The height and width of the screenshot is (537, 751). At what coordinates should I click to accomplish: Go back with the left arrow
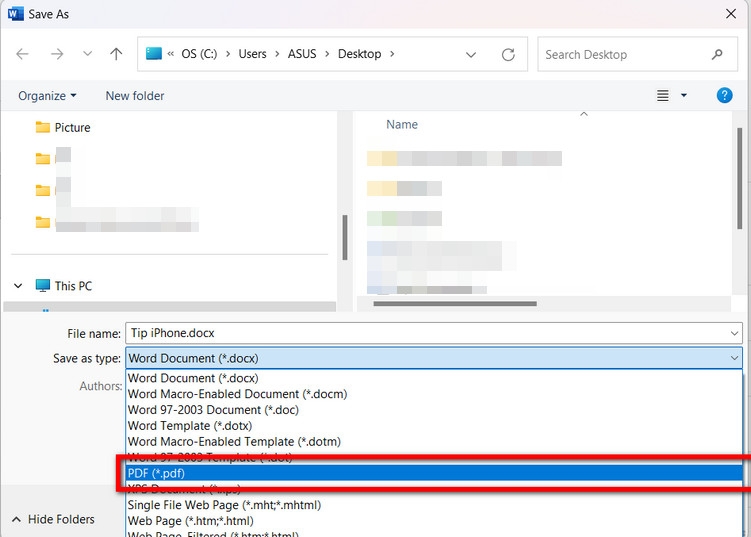[22, 54]
